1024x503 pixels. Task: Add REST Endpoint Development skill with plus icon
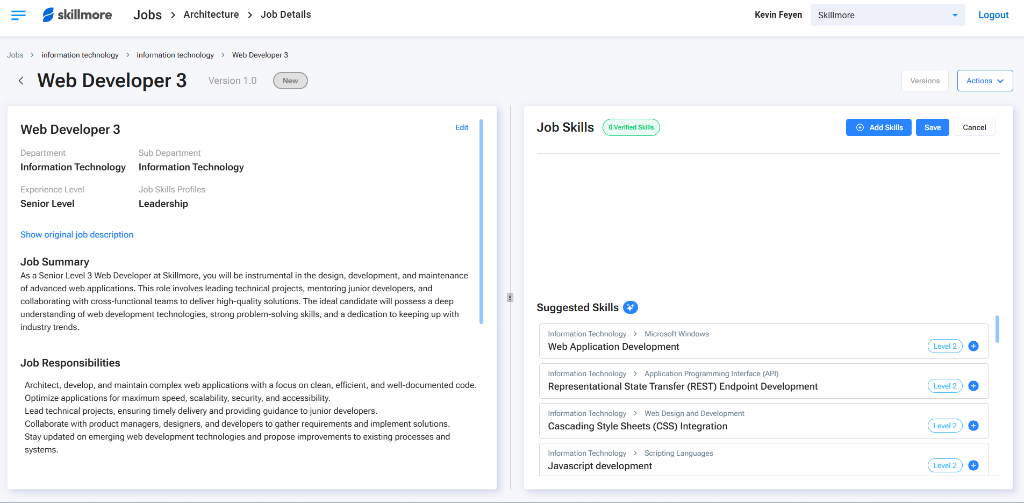coord(973,386)
